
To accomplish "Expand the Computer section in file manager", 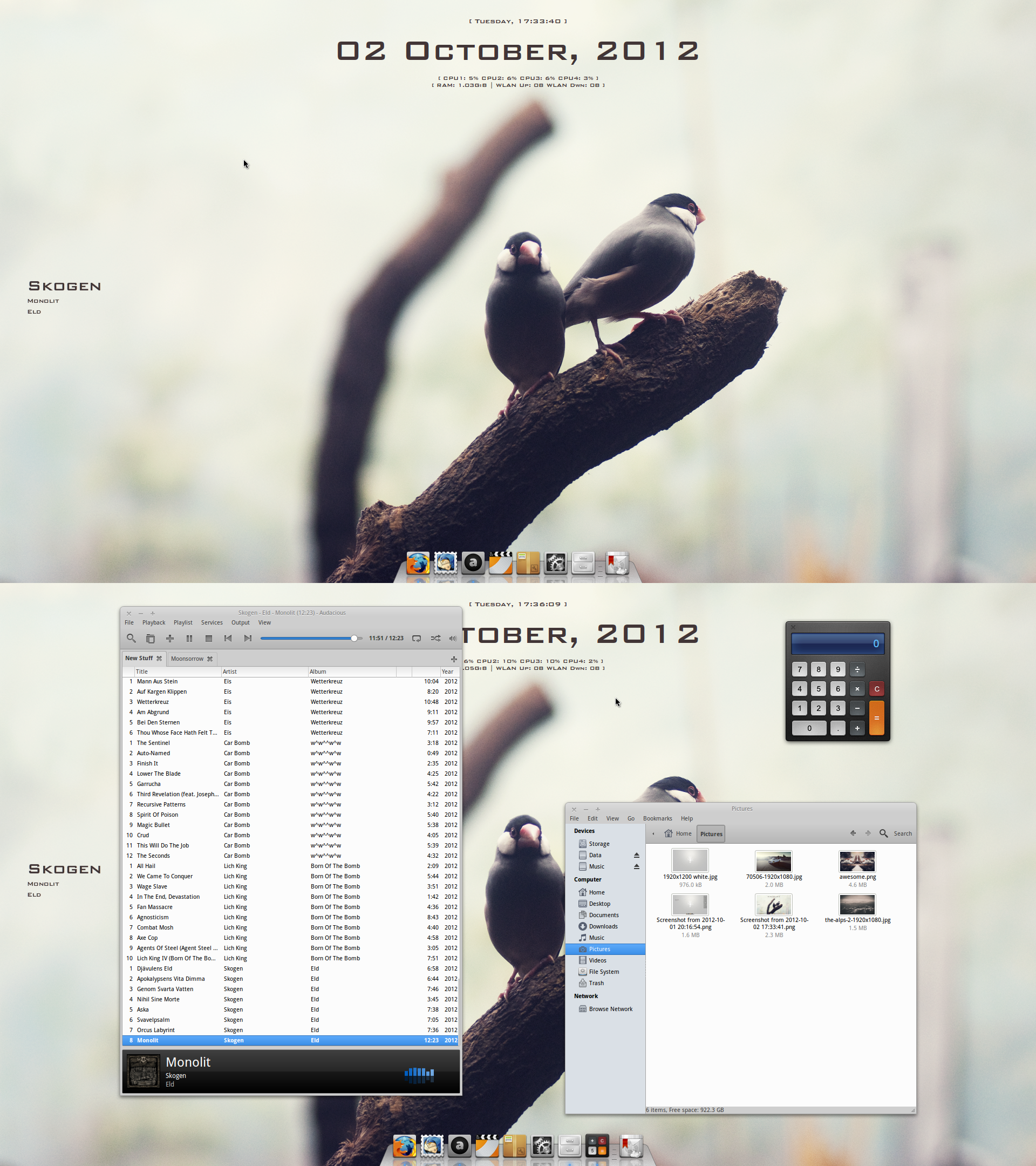I will 588,880.
